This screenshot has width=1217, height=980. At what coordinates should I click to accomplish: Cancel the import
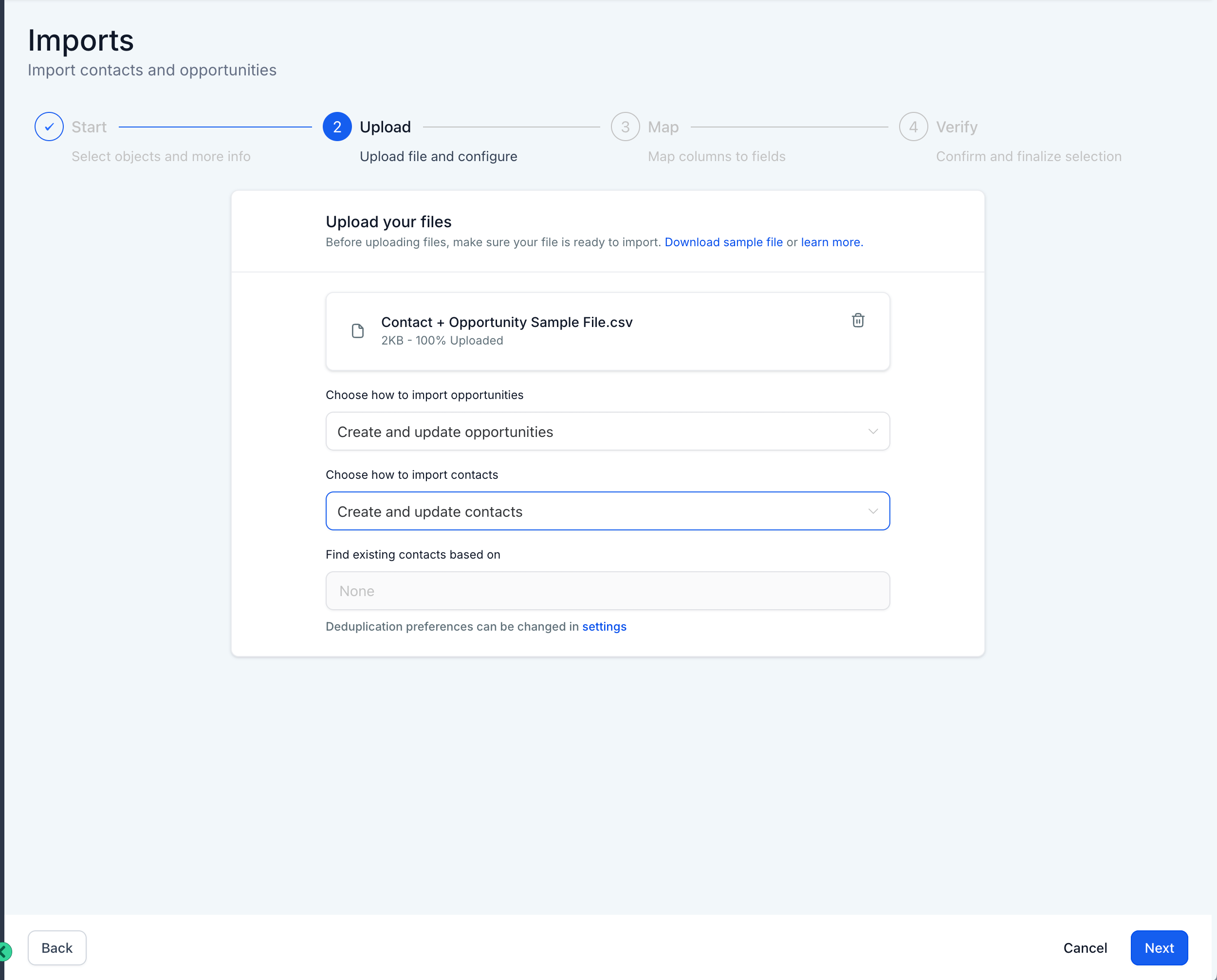[1085, 948]
